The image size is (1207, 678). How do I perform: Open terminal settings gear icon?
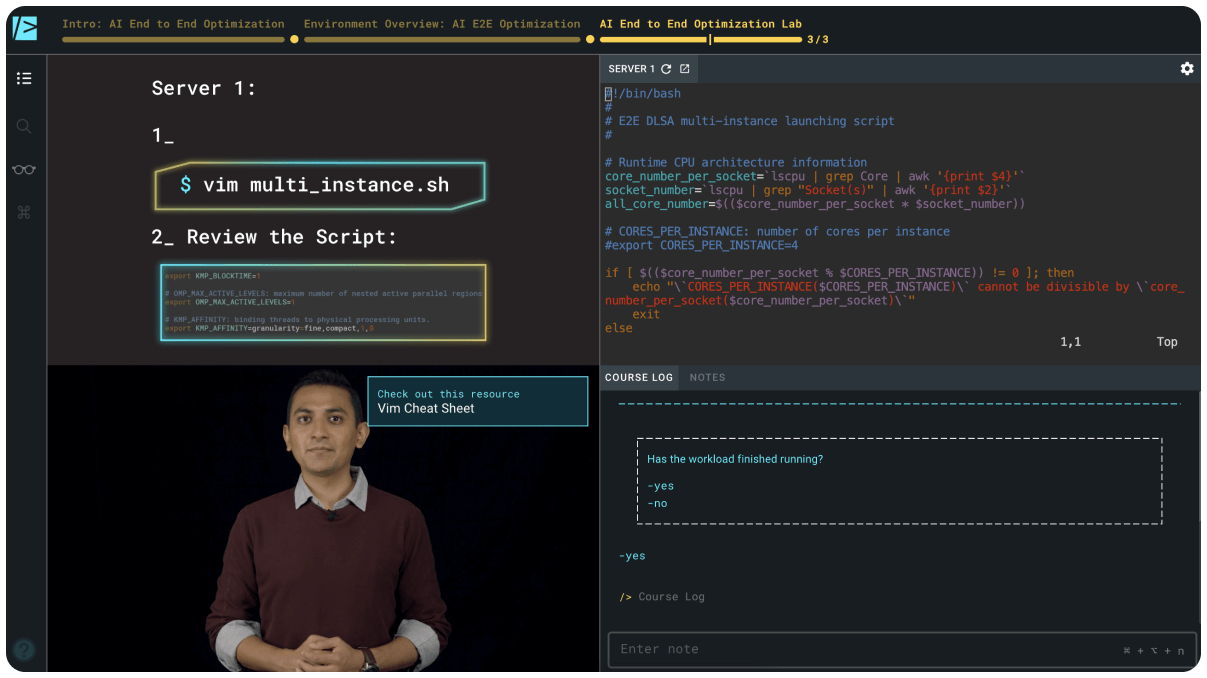(1187, 69)
